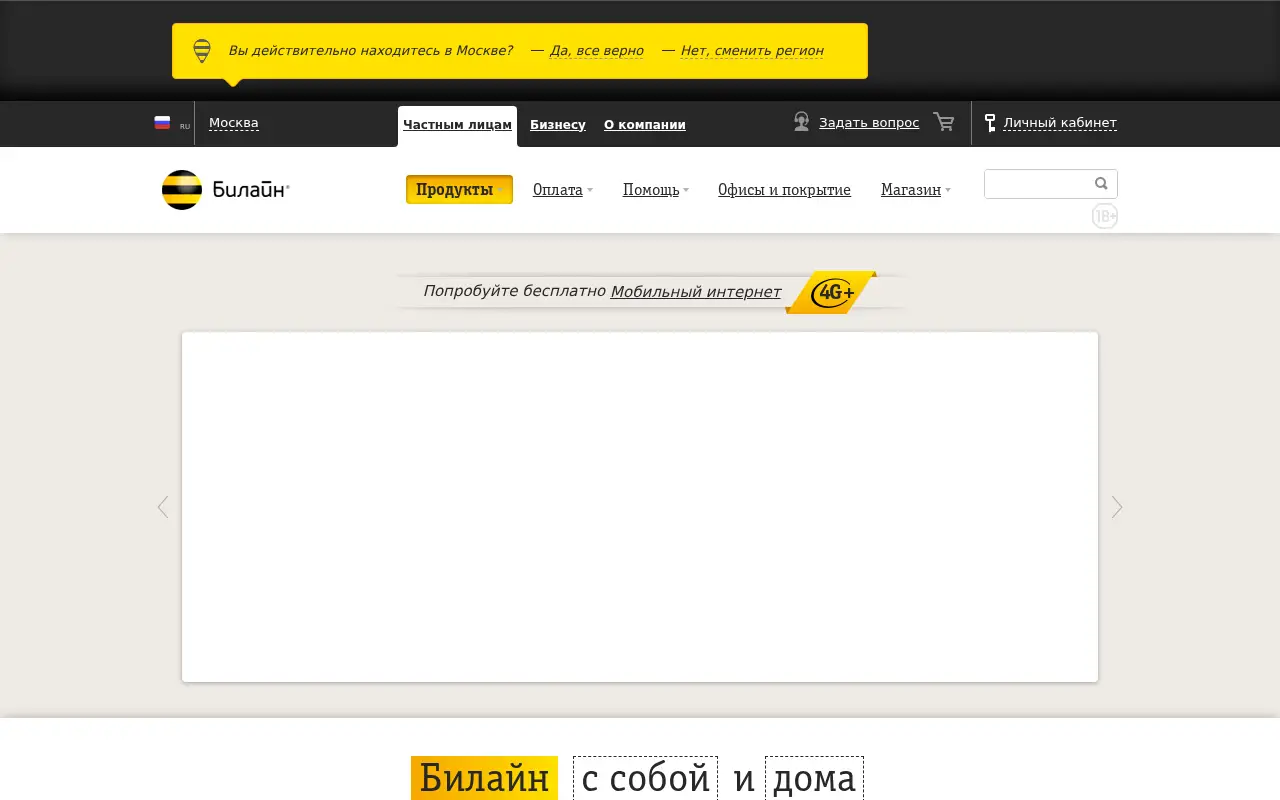
Task: Open Личный кабинет link
Action: 1060,123
